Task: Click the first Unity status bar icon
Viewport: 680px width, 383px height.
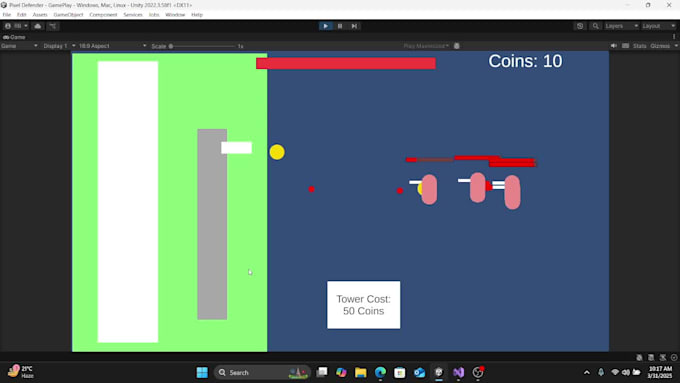Action: 639,357
